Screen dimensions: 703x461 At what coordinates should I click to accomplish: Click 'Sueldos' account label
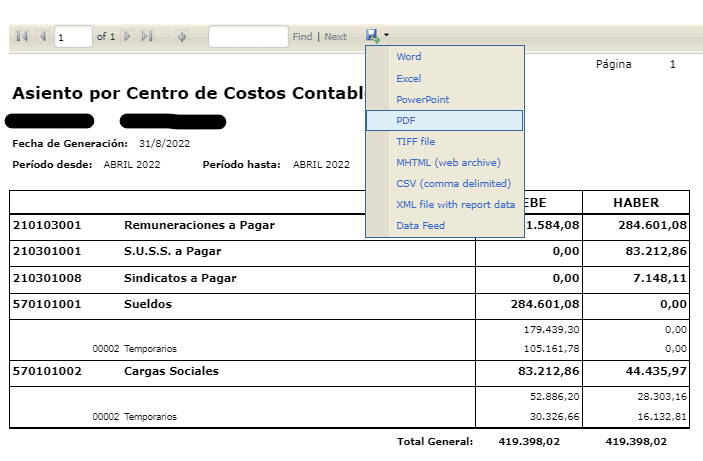click(x=148, y=304)
